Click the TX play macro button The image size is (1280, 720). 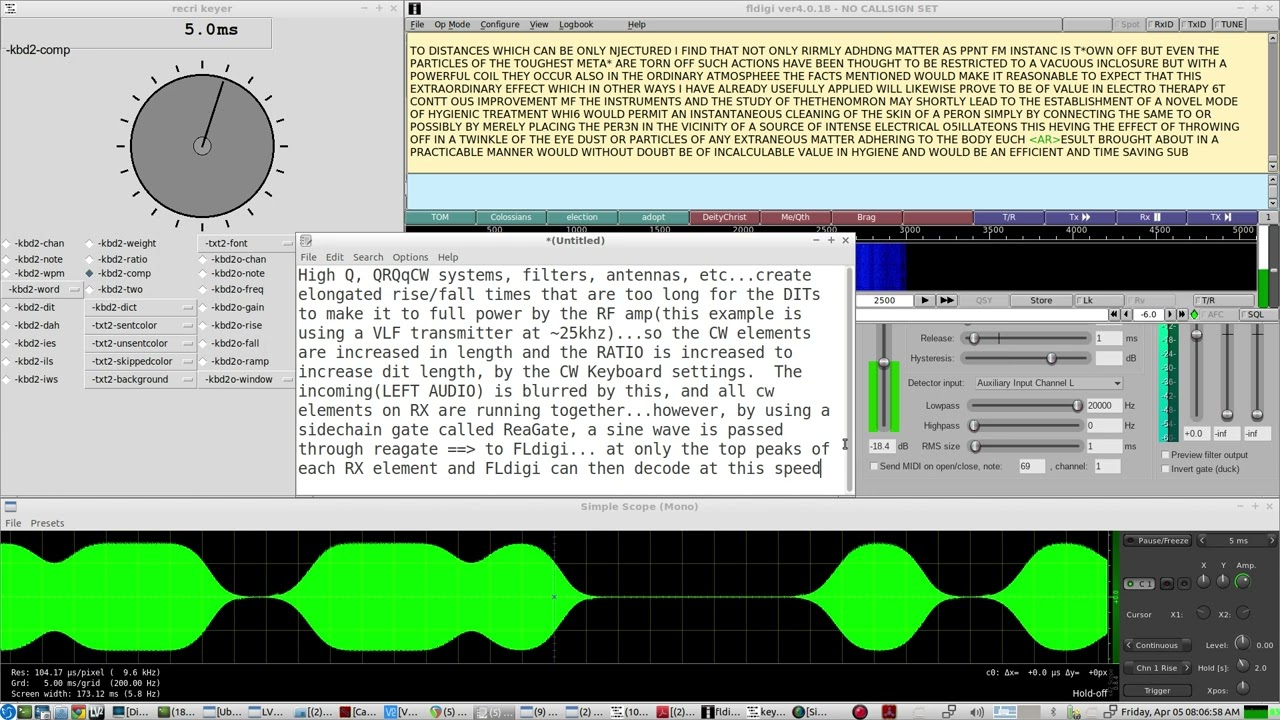tap(1220, 217)
